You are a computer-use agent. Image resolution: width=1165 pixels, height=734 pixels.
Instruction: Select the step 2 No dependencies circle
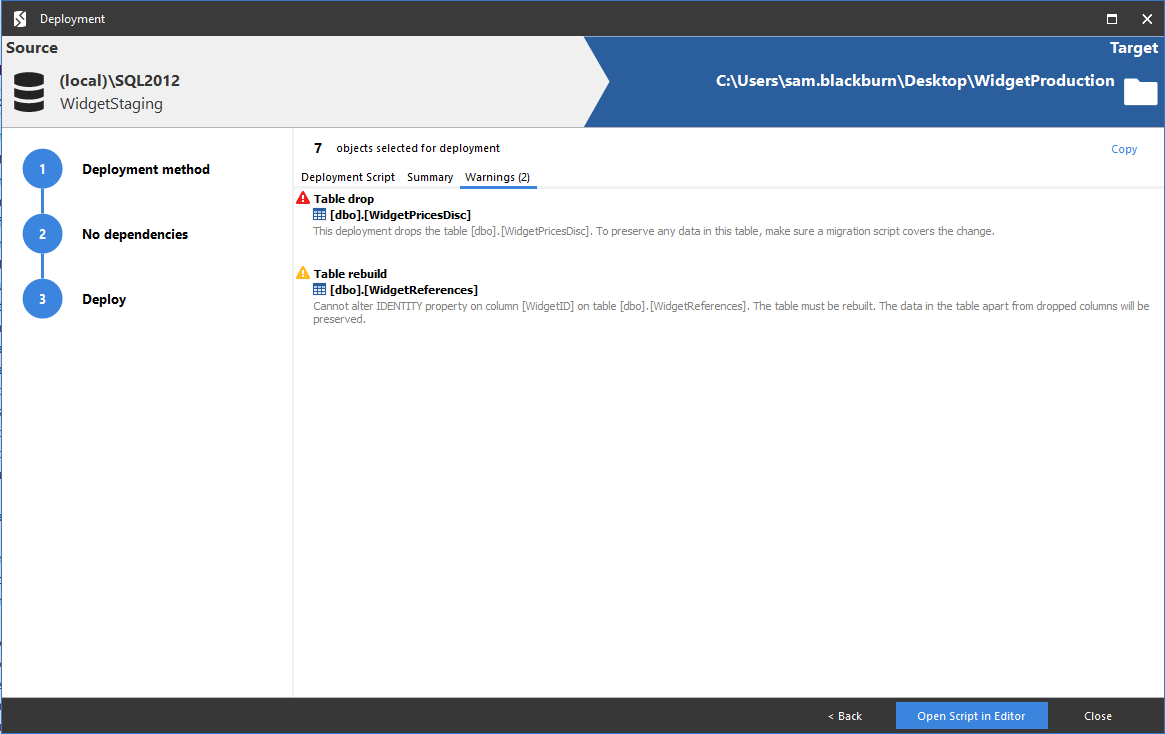click(42, 233)
